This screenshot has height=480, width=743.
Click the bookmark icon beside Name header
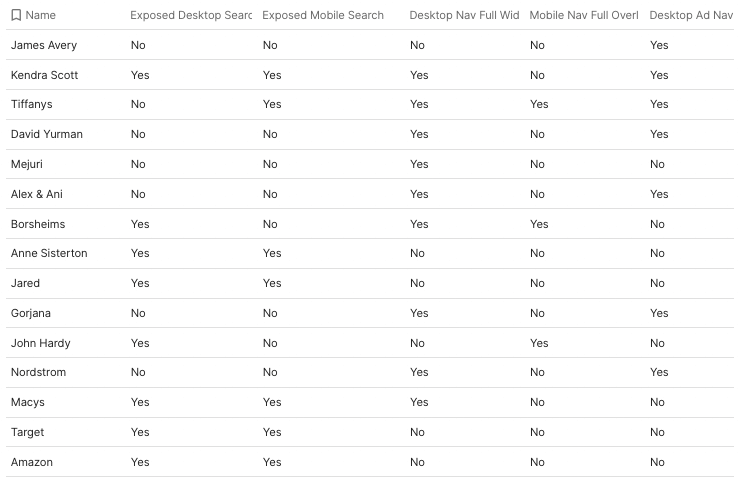[x=16, y=15]
